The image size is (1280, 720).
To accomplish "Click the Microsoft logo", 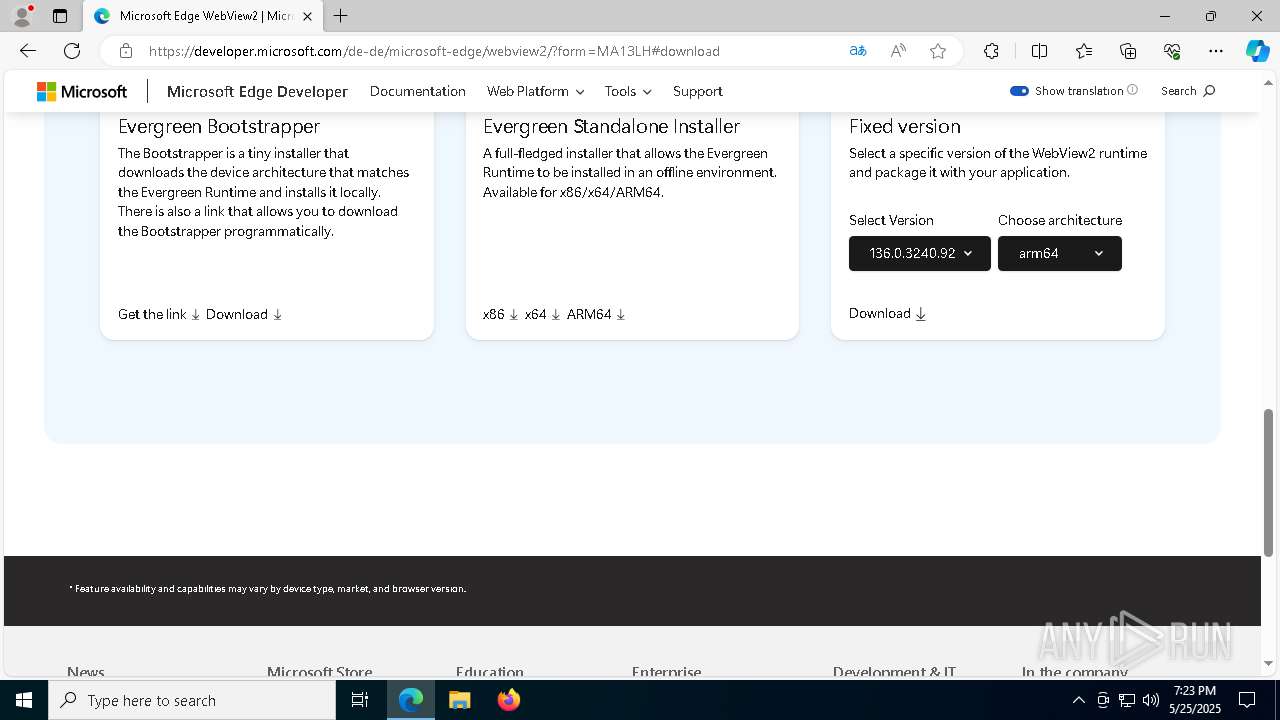I will click(x=82, y=91).
